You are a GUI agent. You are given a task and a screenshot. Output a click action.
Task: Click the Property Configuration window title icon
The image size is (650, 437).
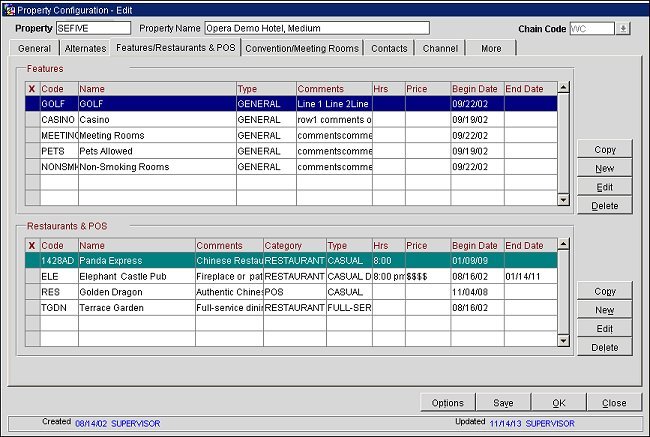coord(8,8)
